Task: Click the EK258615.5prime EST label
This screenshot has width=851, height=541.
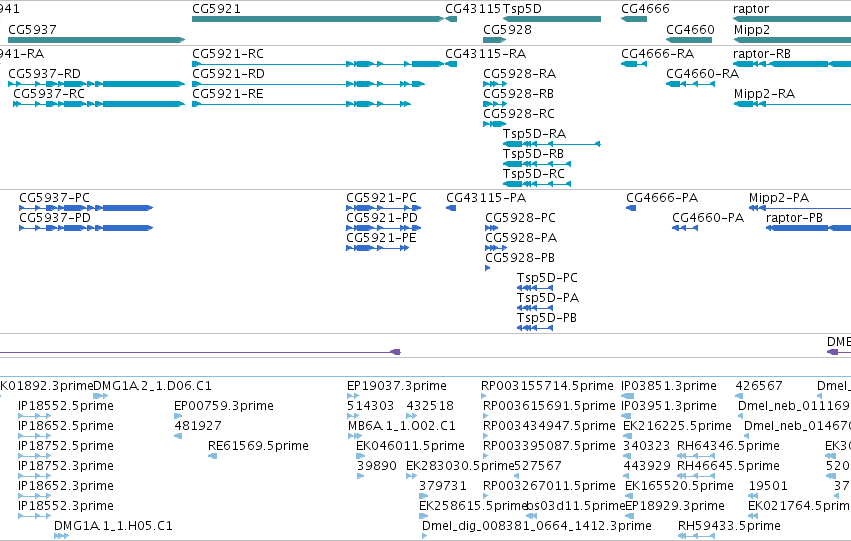Action: click(473, 506)
